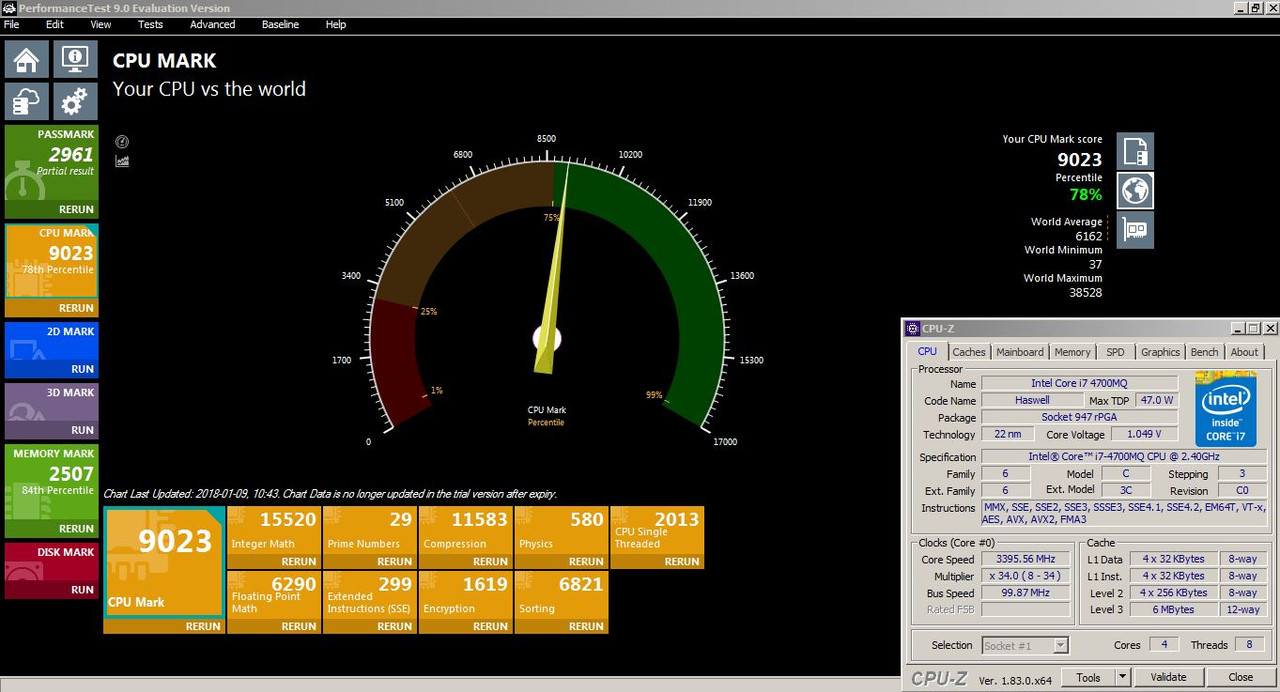Switch to CPU-Z About tab
Screen dimensions: 1280x692
click(1245, 352)
